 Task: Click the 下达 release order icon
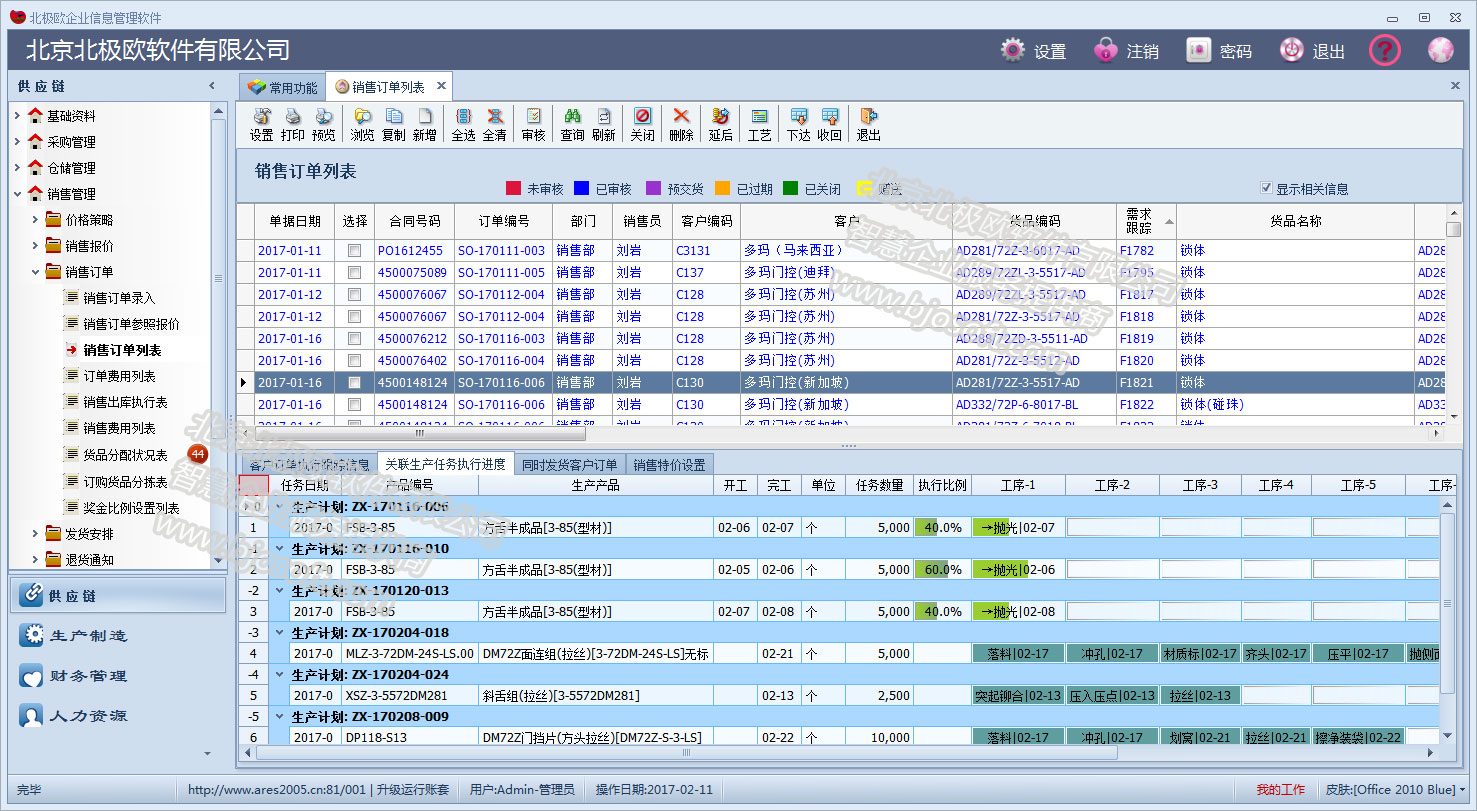(x=798, y=116)
